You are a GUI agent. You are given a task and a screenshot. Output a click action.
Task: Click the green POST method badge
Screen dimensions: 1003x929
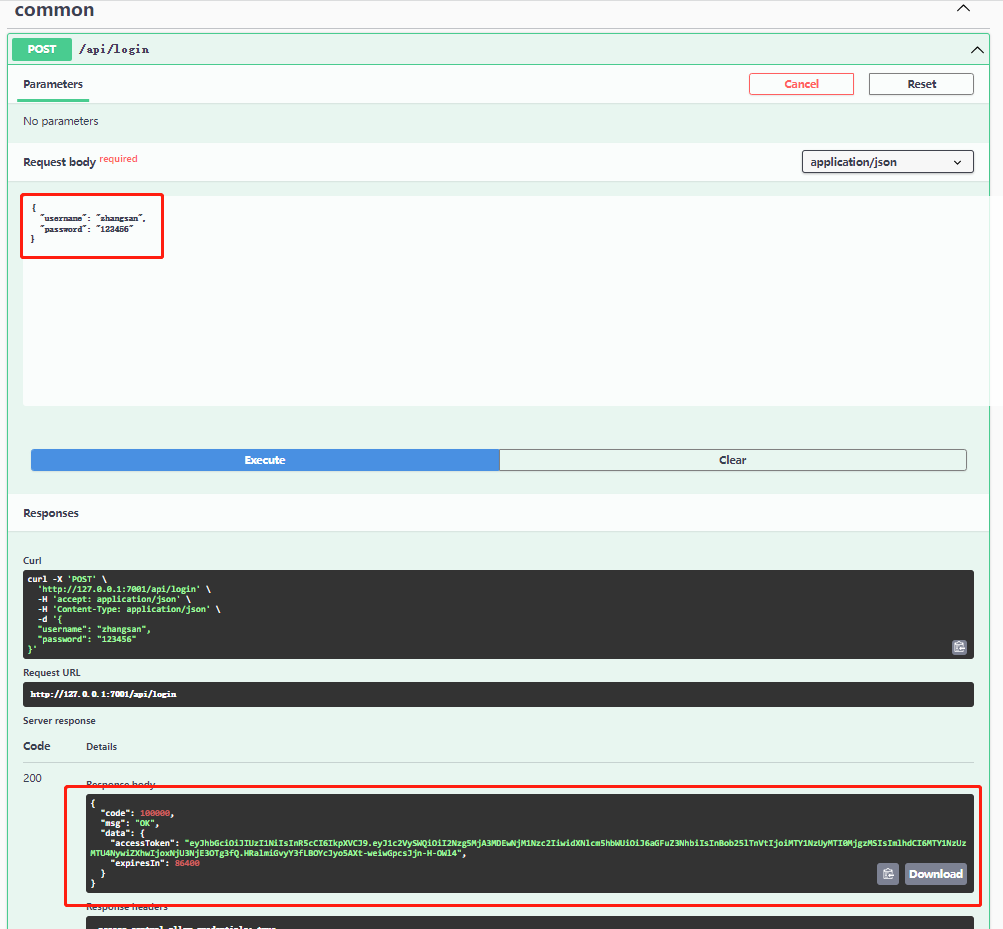coord(42,49)
